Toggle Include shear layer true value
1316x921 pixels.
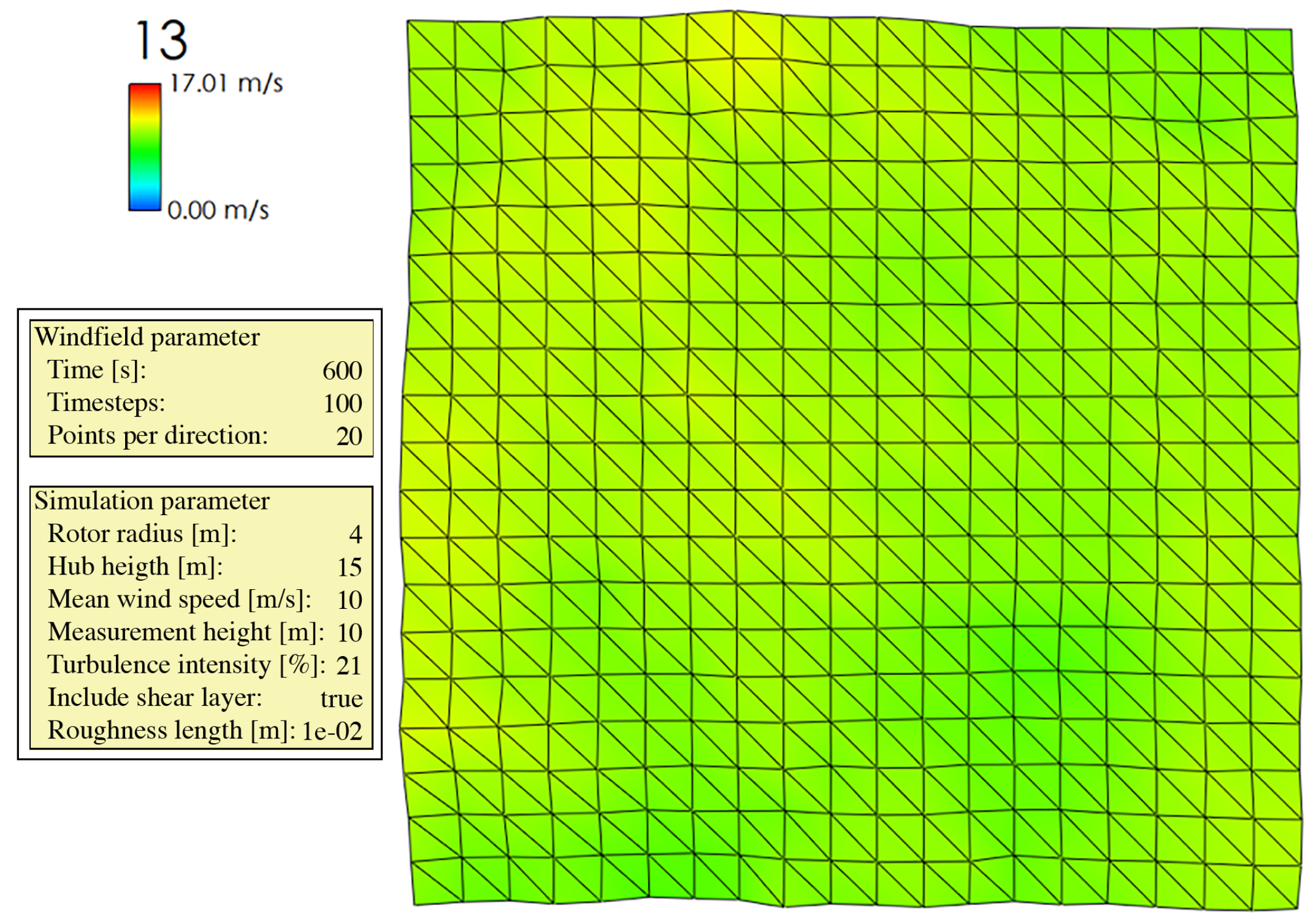tap(341, 699)
